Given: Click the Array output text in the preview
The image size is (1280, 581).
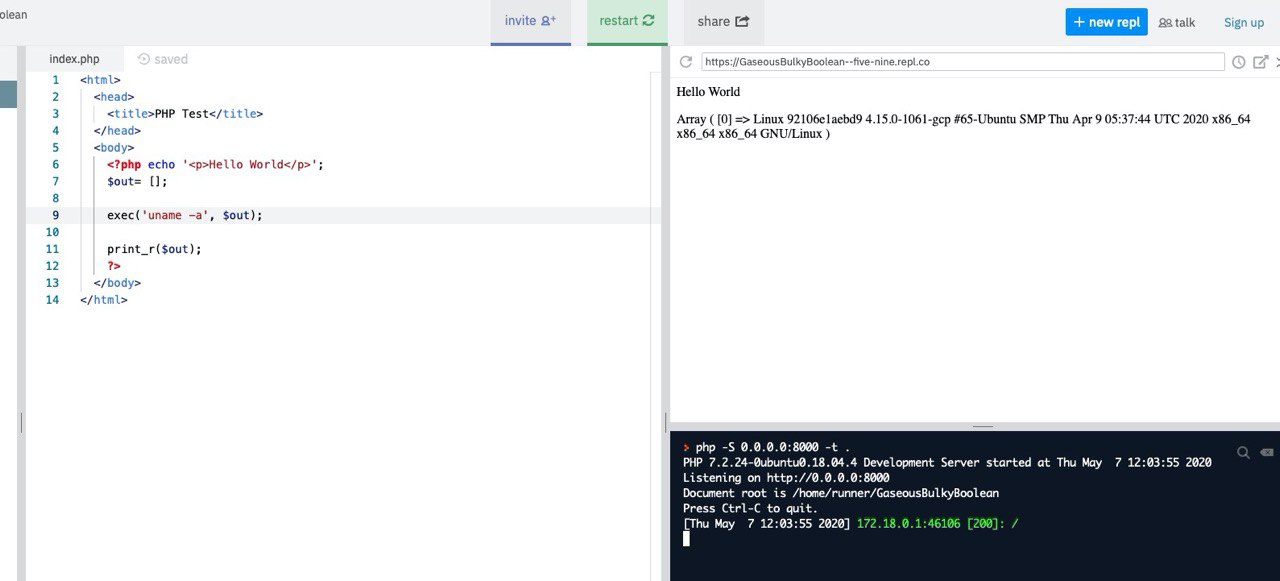Looking at the screenshot, I should click(963, 126).
